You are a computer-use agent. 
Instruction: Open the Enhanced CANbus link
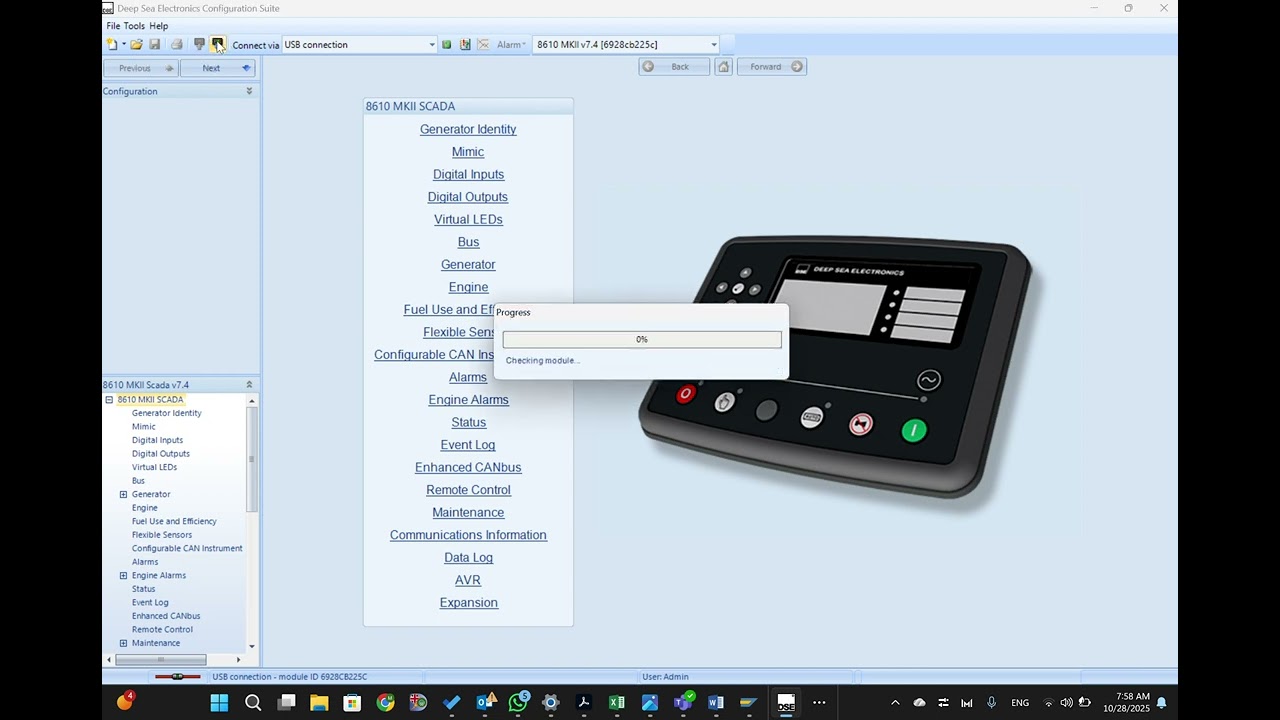468,467
